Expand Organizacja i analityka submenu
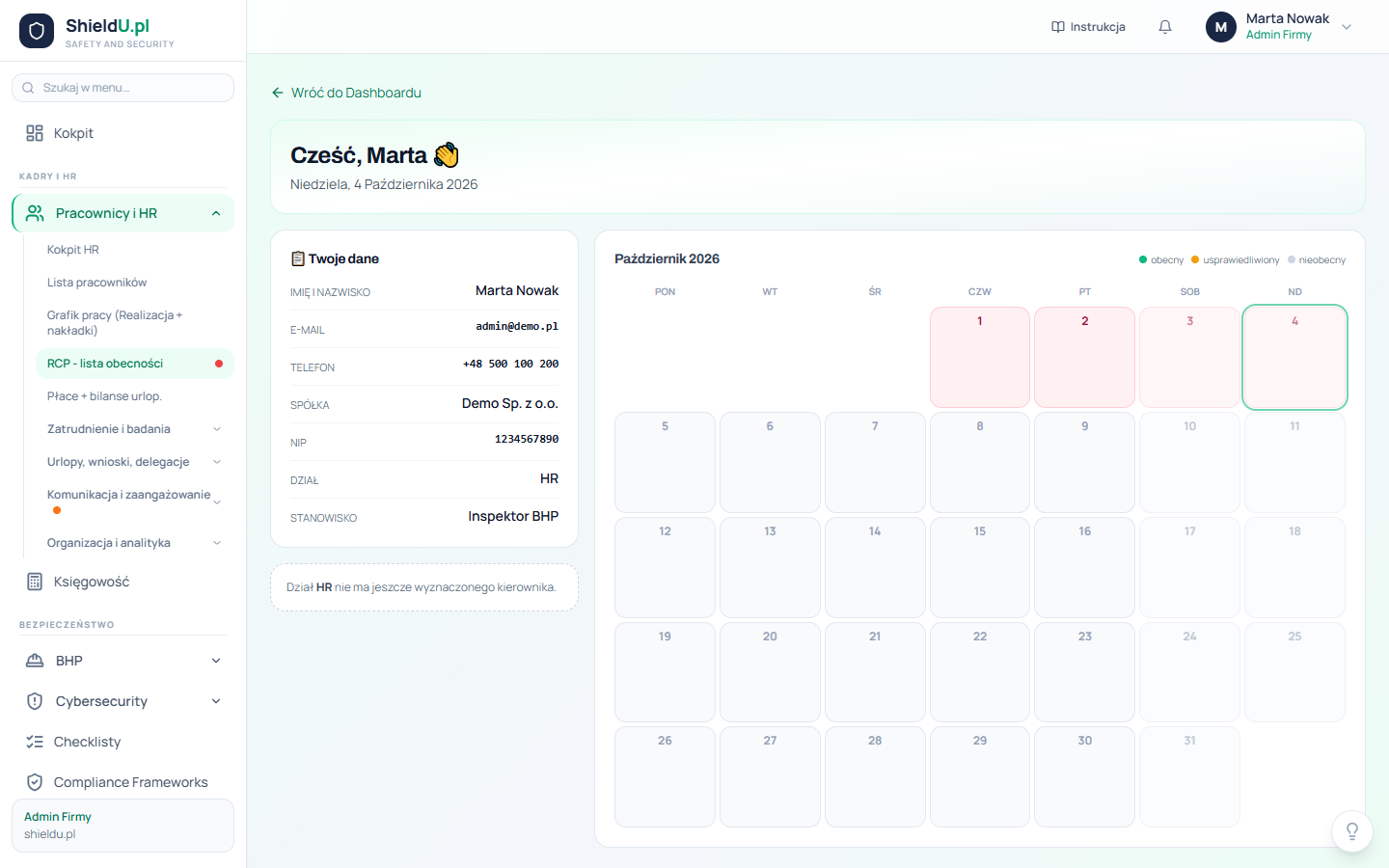Screen dimensions: 1389x868 pyautogui.click(x=217, y=543)
